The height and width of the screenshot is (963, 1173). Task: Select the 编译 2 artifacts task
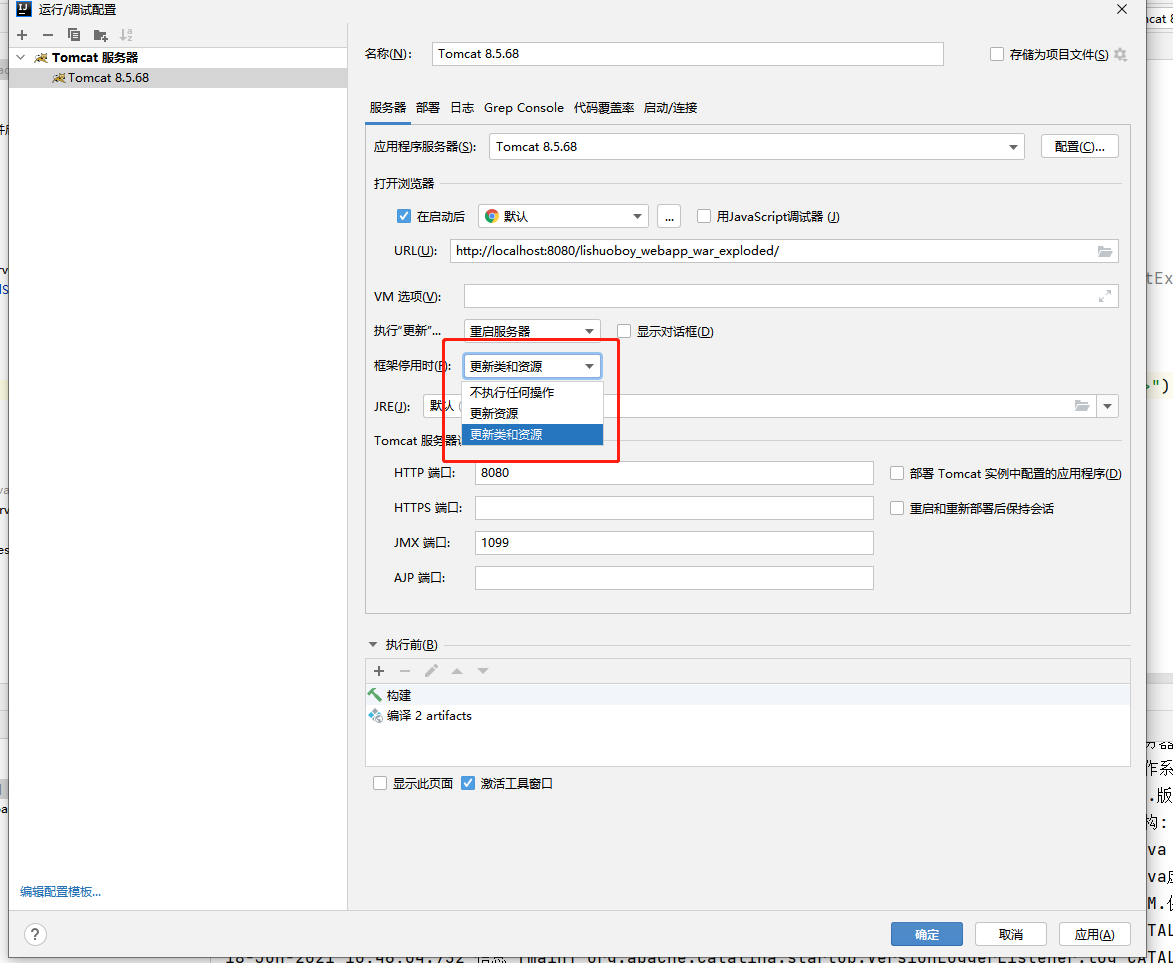click(747, 715)
